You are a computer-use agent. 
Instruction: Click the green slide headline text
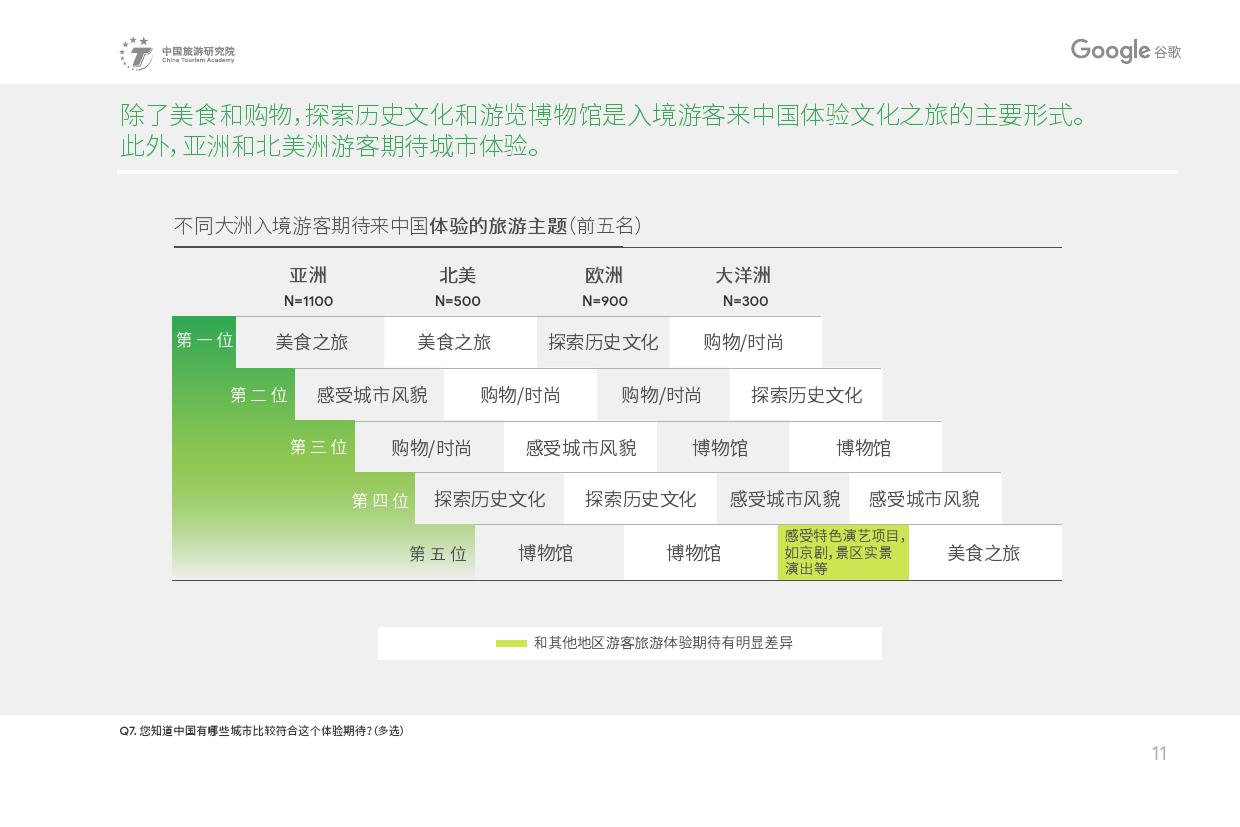pos(603,130)
